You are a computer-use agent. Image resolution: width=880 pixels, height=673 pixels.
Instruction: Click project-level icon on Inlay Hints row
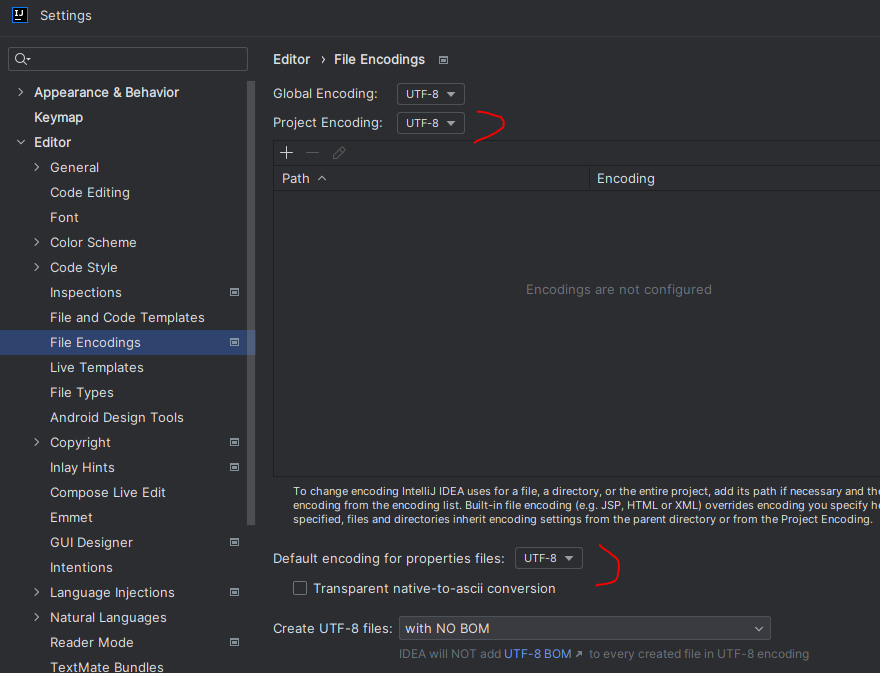coord(235,467)
